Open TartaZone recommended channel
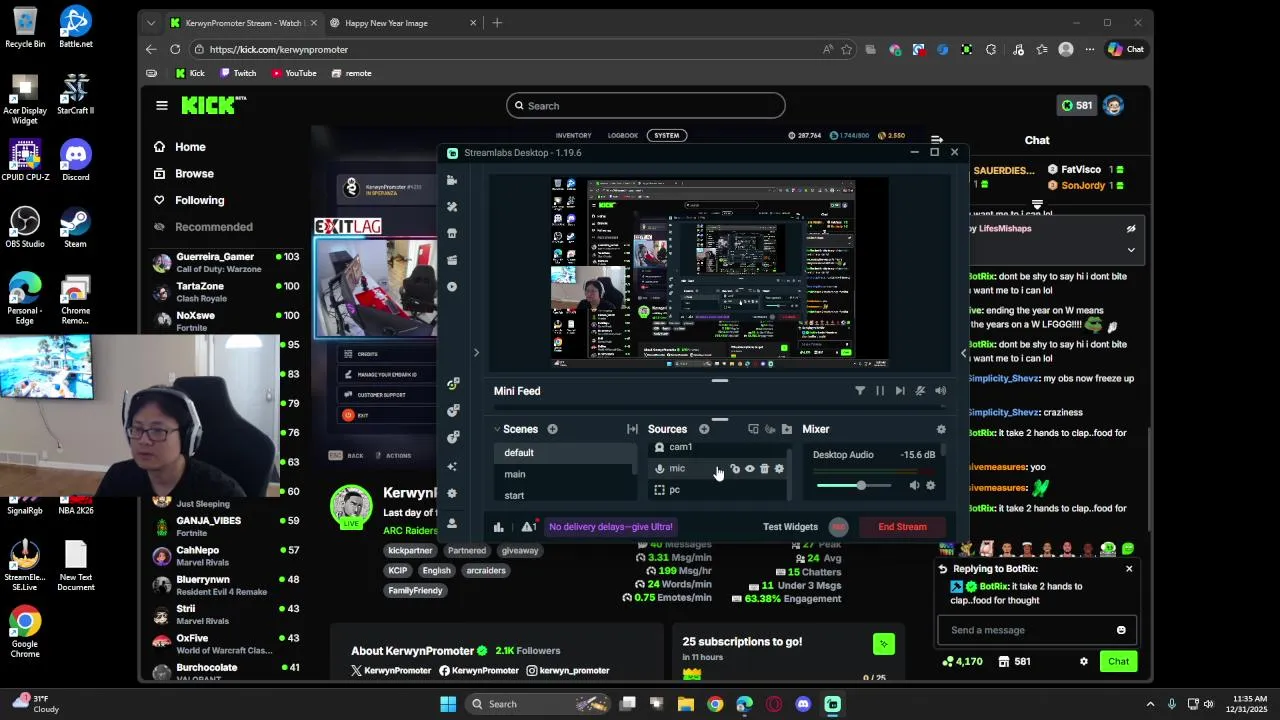The width and height of the screenshot is (1280, 720). click(225, 291)
